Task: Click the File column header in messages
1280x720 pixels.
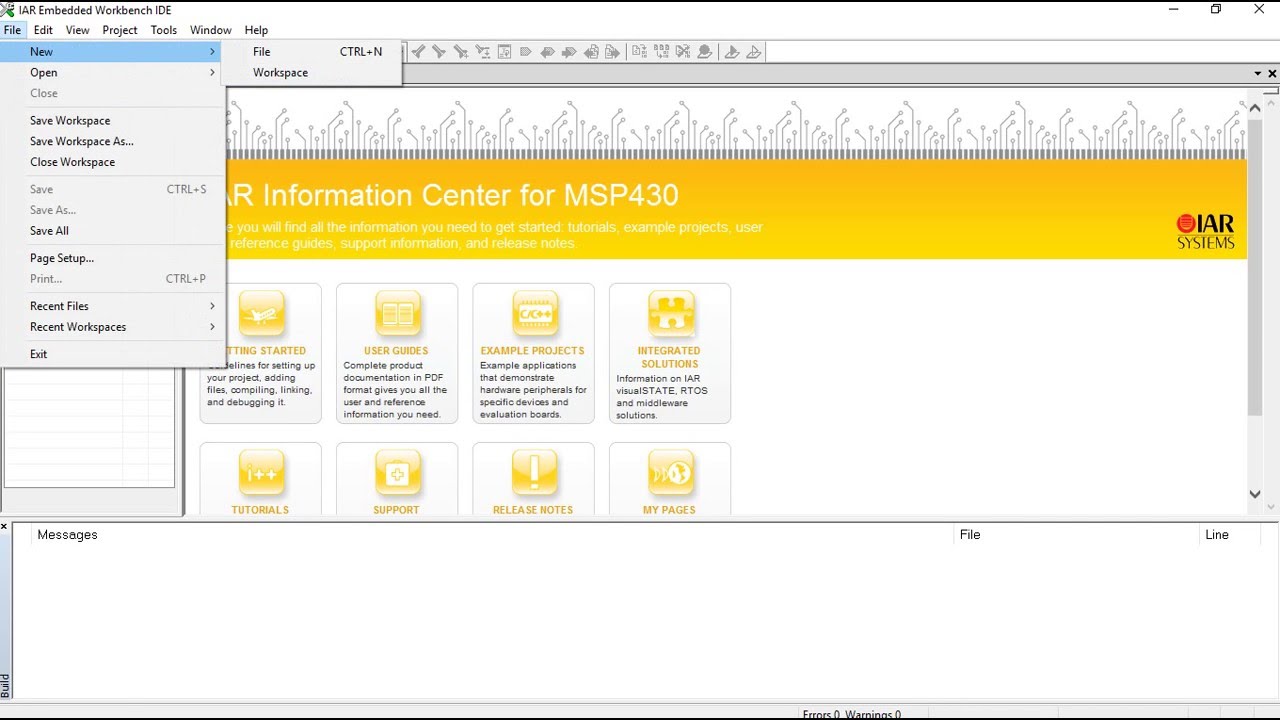Action: [1075, 535]
